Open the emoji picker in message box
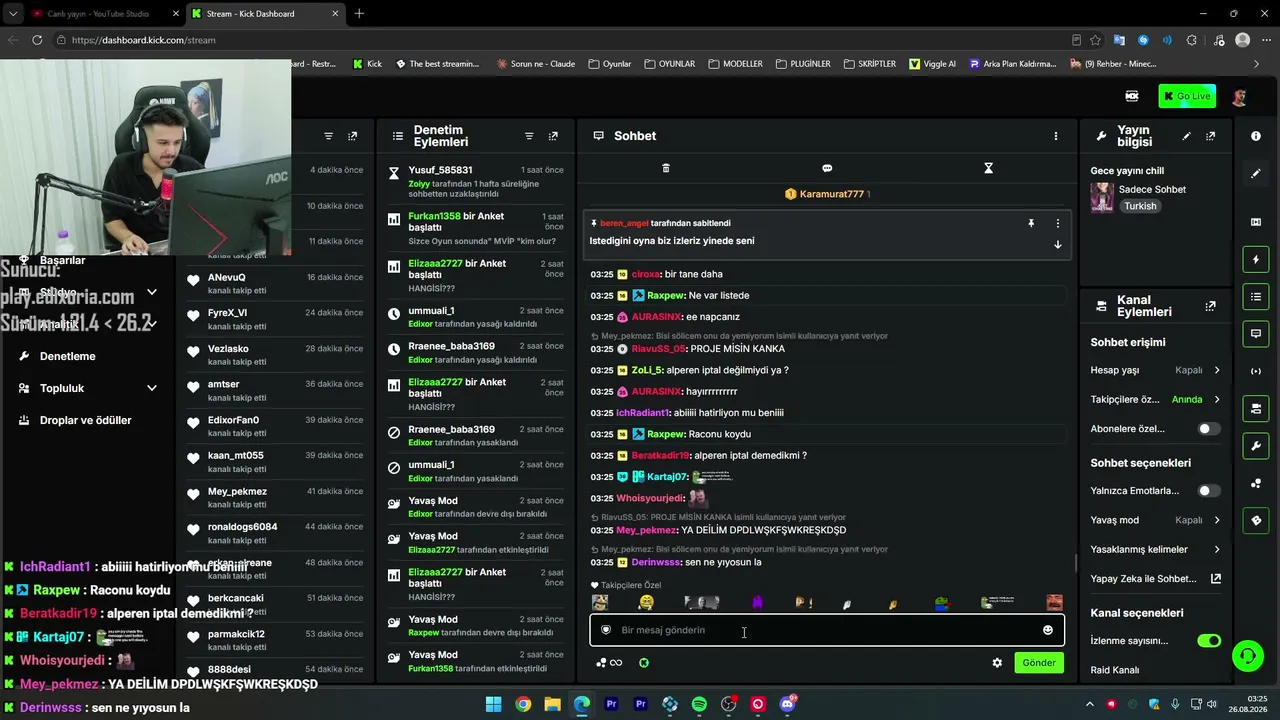Viewport: 1280px width, 720px height. click(1048, 630)
